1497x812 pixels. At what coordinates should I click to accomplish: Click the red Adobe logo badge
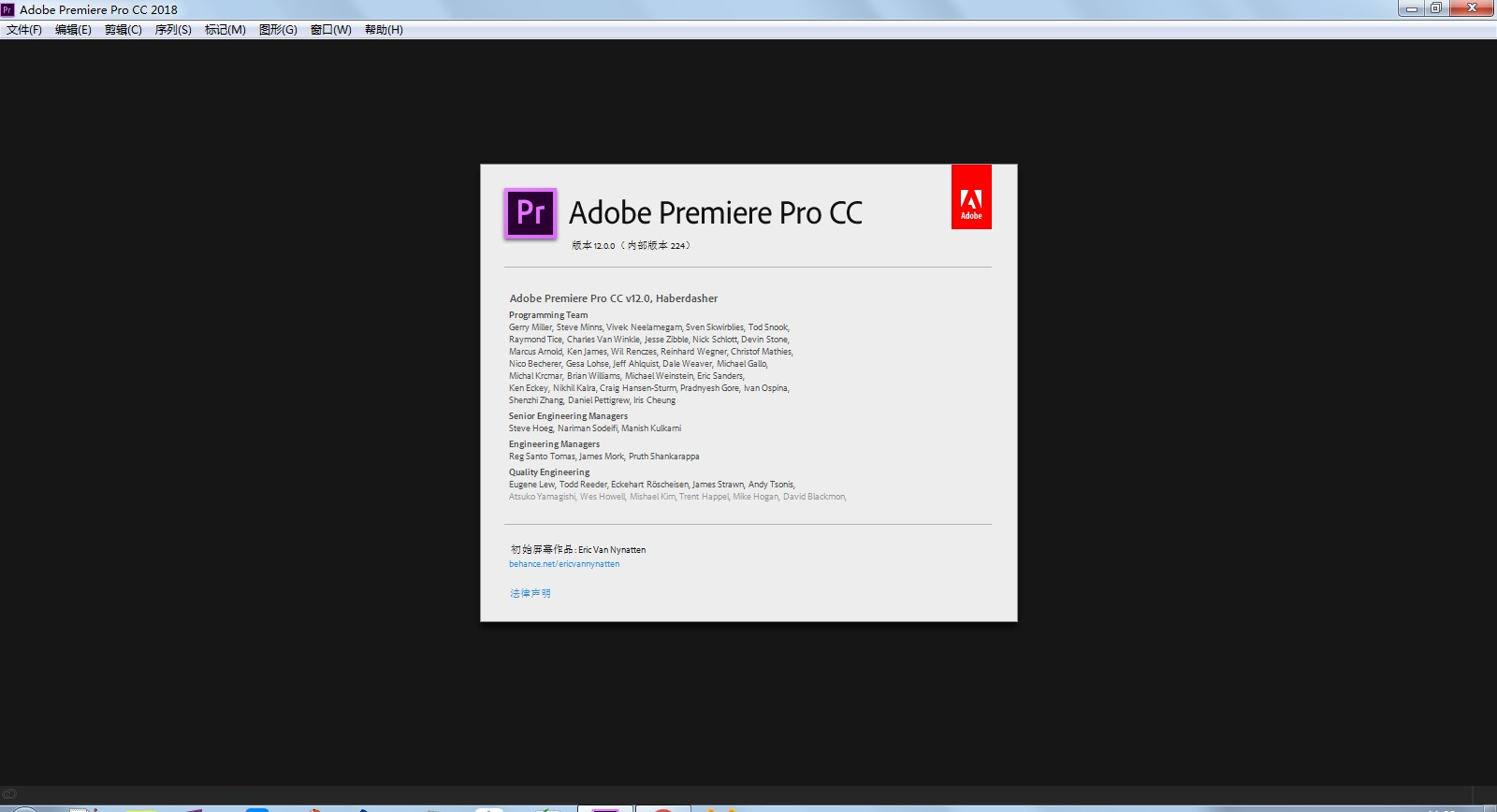click(x=971, y=197)
